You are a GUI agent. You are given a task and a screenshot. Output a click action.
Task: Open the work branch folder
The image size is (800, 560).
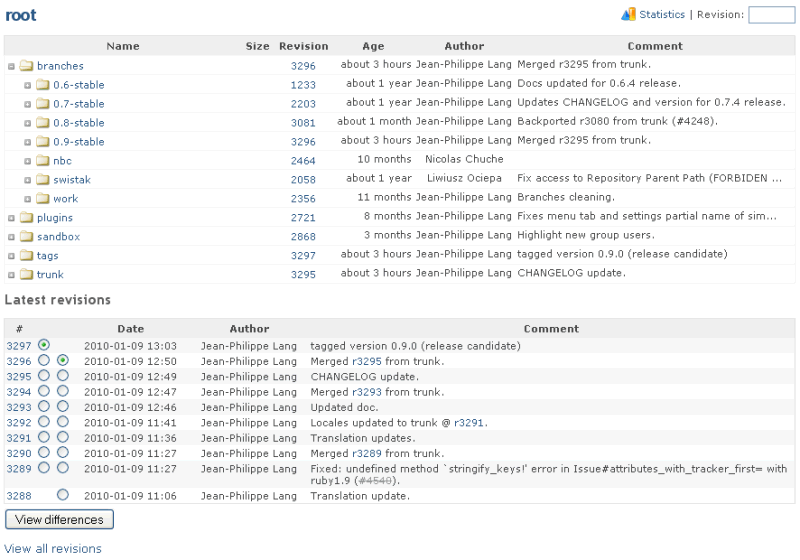coord(66,198)
